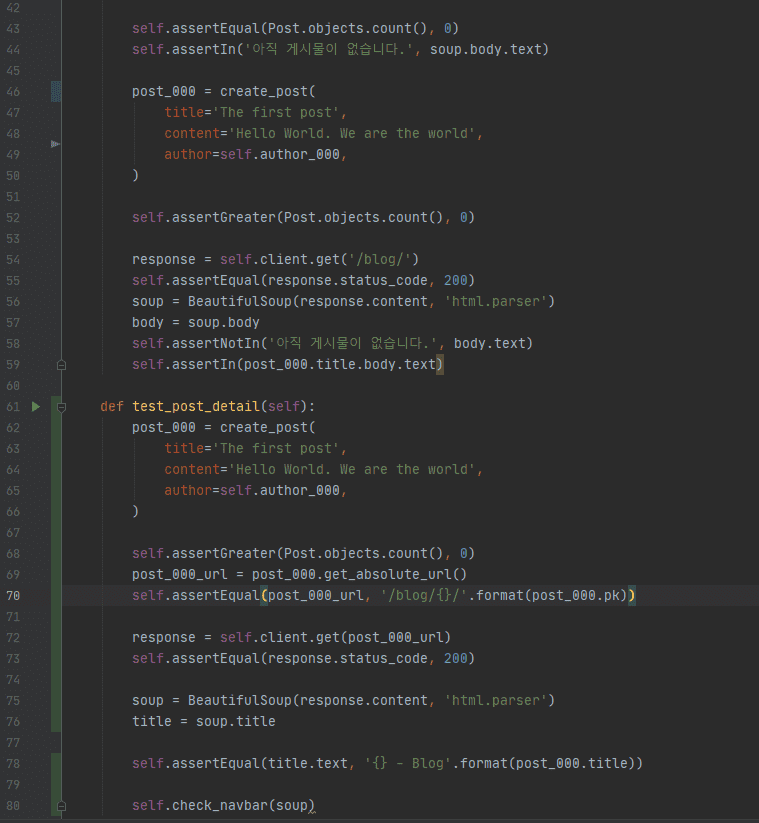Click the def keyword on line 61
This screenshot has height=823, width=759.
(x=112, y=406)
